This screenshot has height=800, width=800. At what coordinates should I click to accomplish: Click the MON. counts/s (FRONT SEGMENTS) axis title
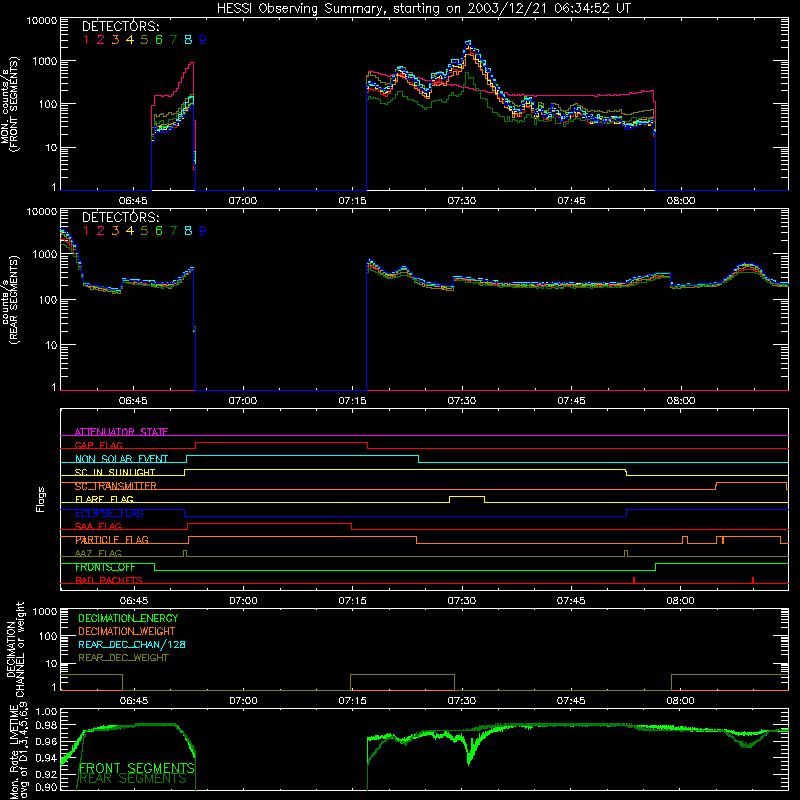11,104
